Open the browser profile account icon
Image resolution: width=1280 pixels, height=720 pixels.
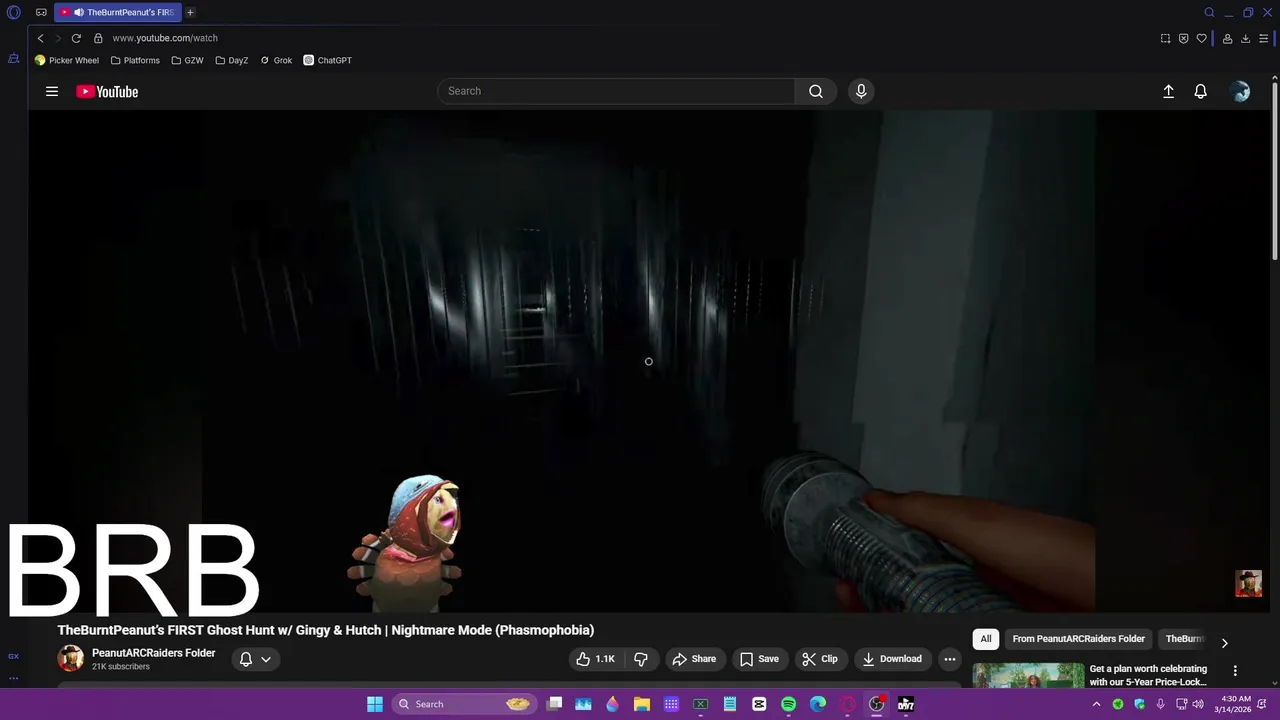[x=1227, y=38]
